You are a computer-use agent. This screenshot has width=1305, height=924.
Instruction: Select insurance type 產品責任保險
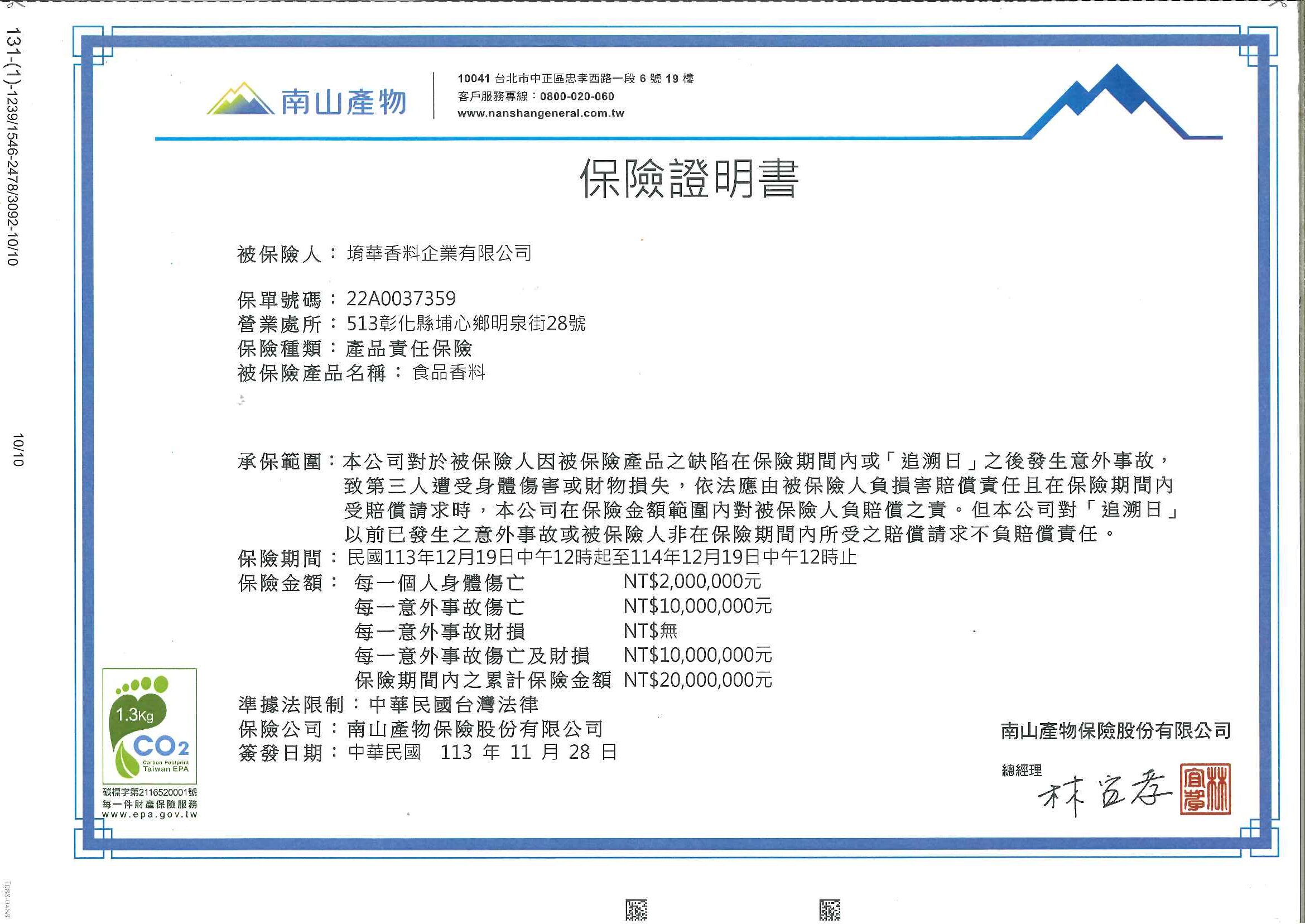(x=409, y=348)
